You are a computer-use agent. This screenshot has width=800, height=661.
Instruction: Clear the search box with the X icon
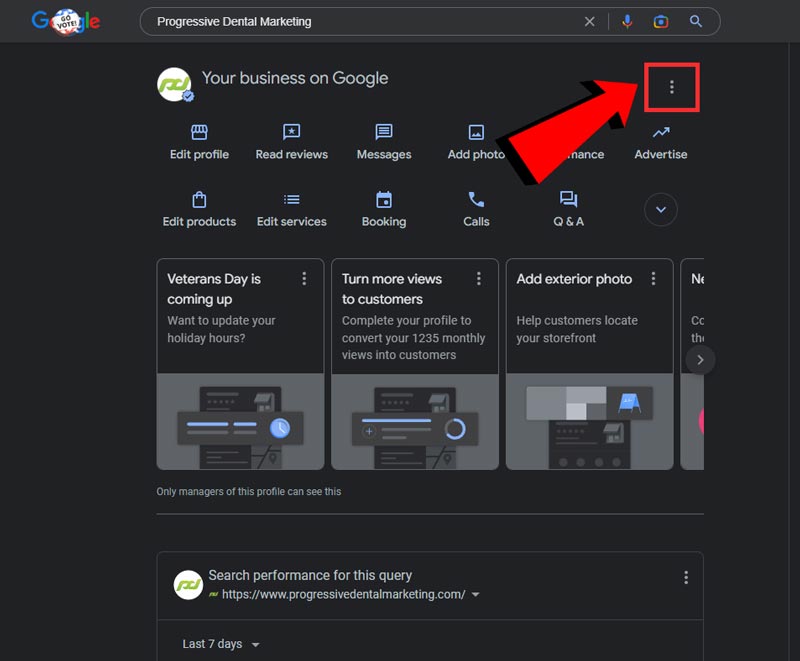(589, 21)
